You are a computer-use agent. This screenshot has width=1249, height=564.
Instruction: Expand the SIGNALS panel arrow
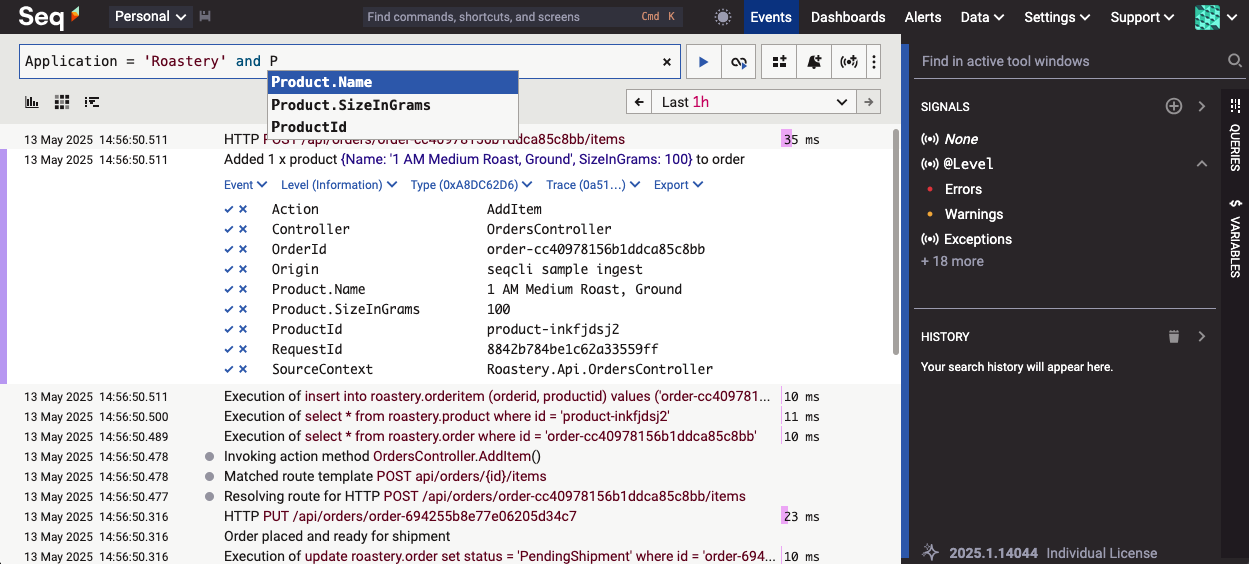click(x=1201, y=106)
